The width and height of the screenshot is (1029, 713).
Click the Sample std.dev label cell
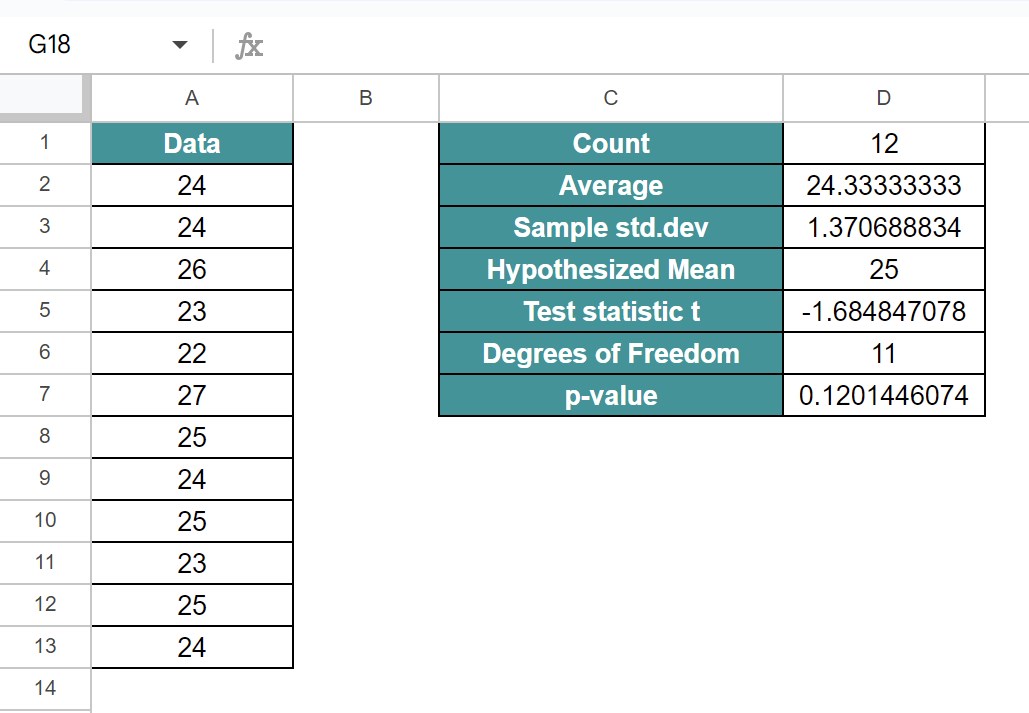(611, 227)
